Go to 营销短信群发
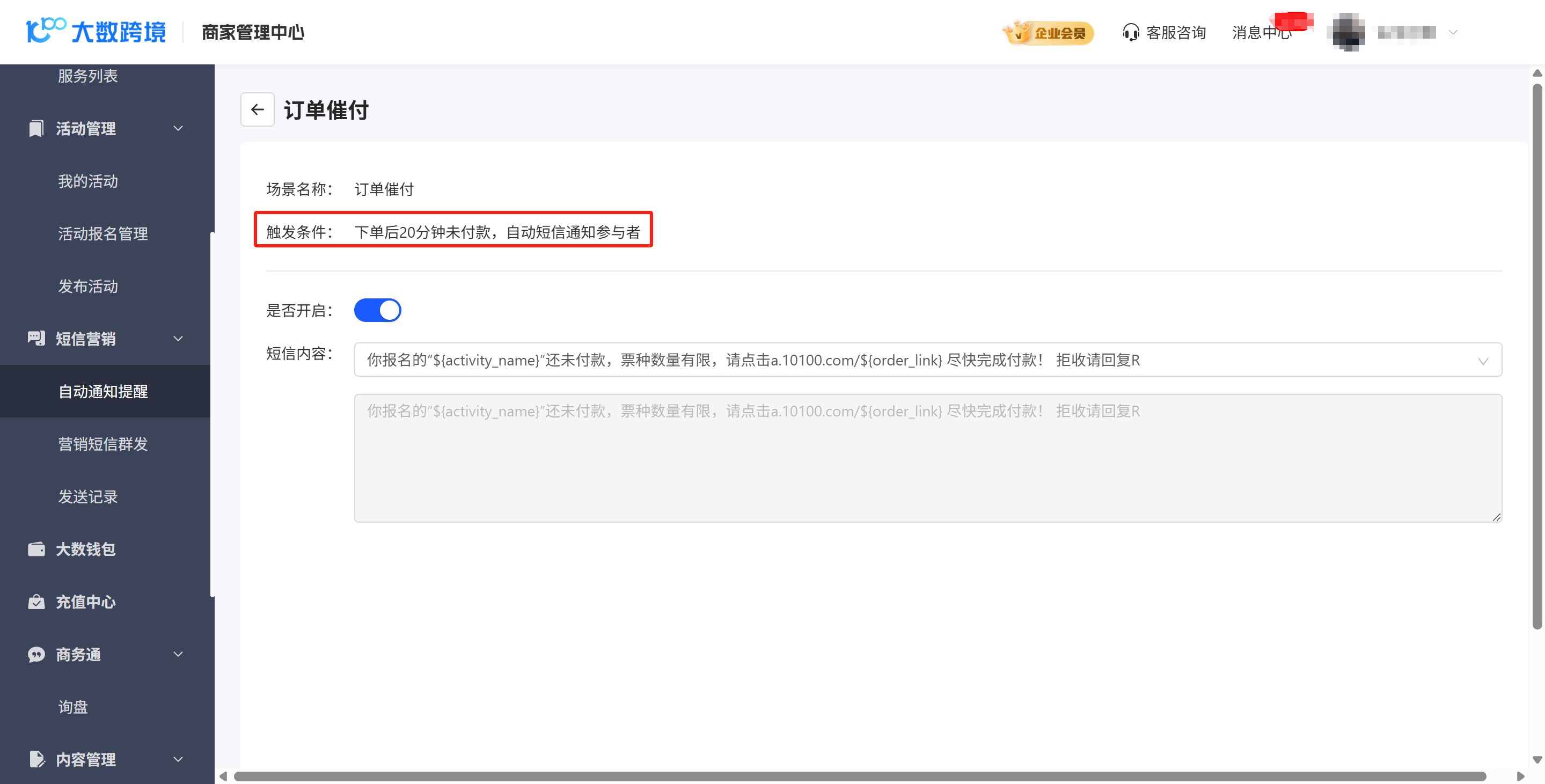 102,444
